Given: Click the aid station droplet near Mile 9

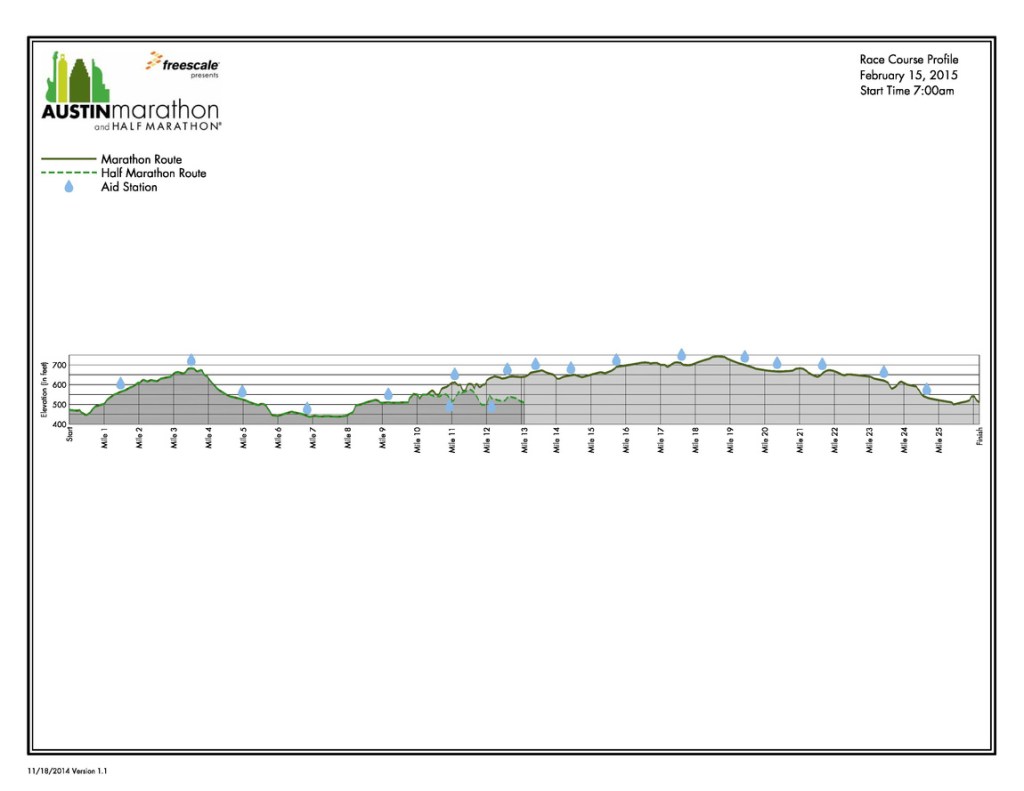Looking at the screenshot, I should tap(388, 394).
